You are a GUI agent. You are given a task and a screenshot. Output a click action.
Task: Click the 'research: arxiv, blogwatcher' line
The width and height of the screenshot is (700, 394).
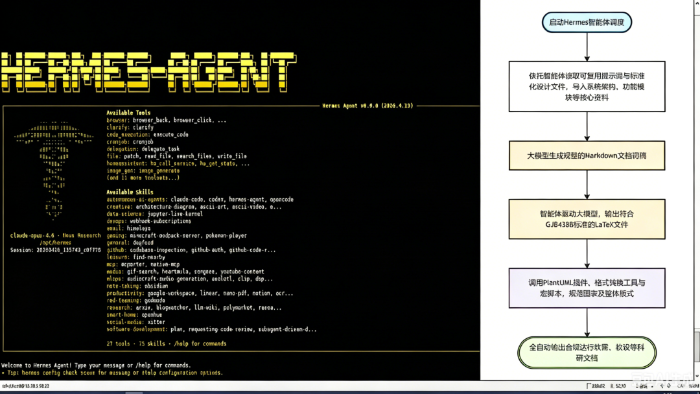coord(194,307)
